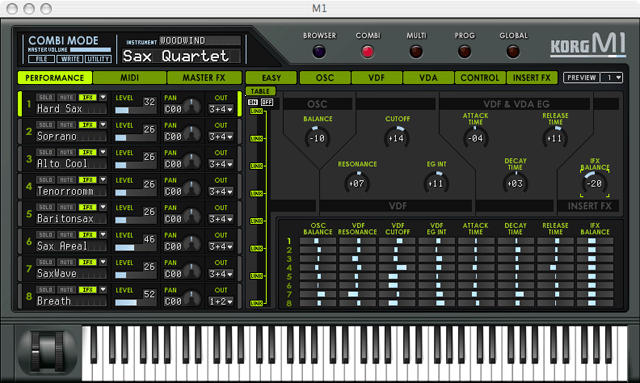Click the PAN knob for Tenorroomm

tap(192, 189)
